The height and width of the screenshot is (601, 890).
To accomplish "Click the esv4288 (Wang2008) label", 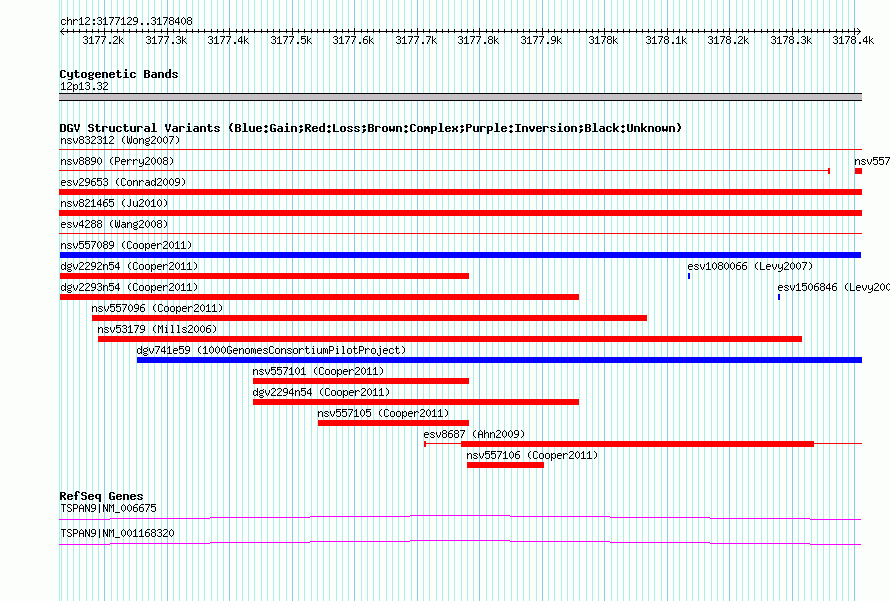I will point(114,224).
